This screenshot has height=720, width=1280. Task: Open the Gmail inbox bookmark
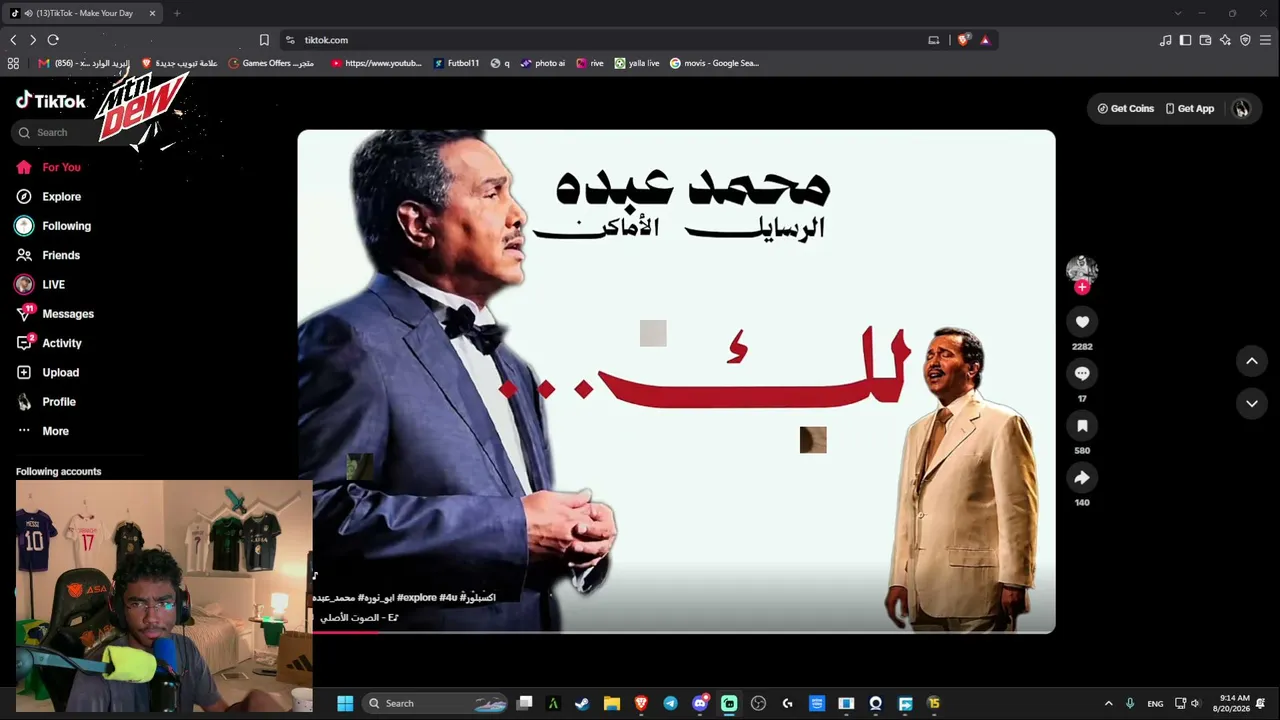[x=84, y=63]
